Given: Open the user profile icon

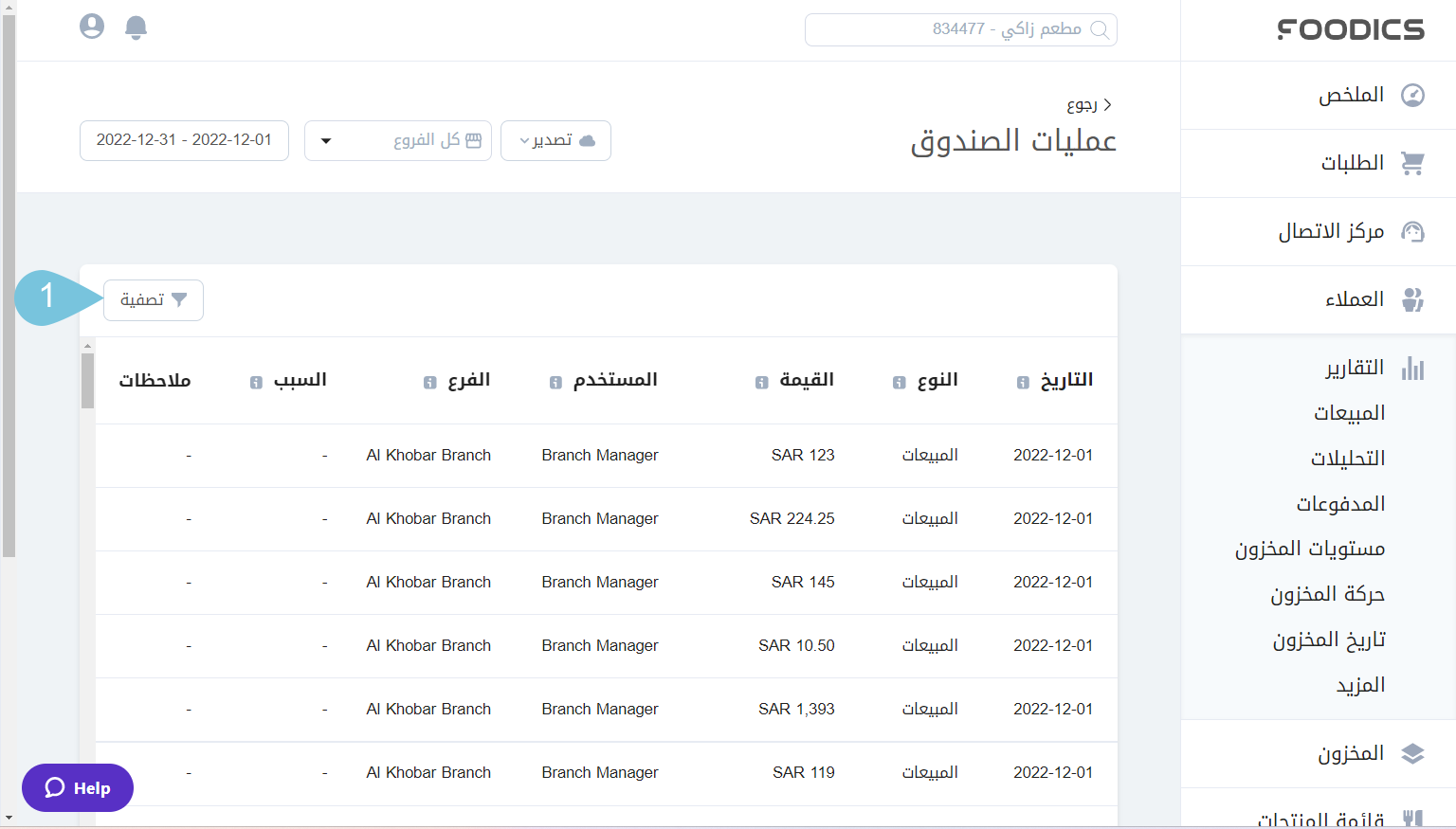Looking at the screenshot, I should pyautogui.click(x=91, y=27).
